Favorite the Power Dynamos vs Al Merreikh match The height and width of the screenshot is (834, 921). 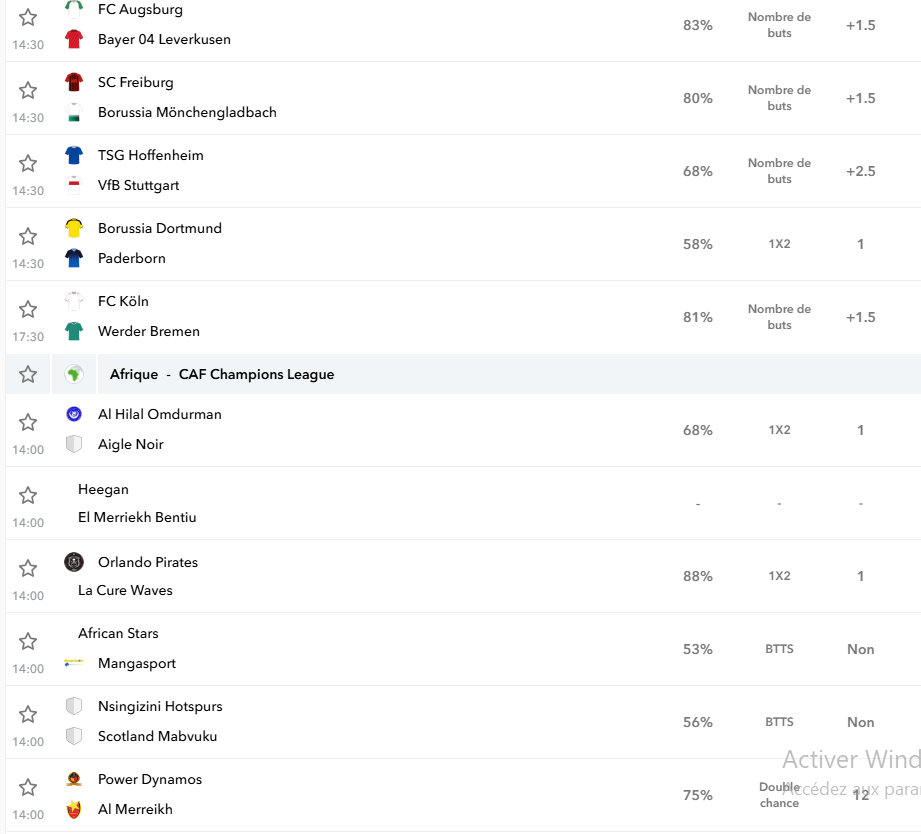28,787
